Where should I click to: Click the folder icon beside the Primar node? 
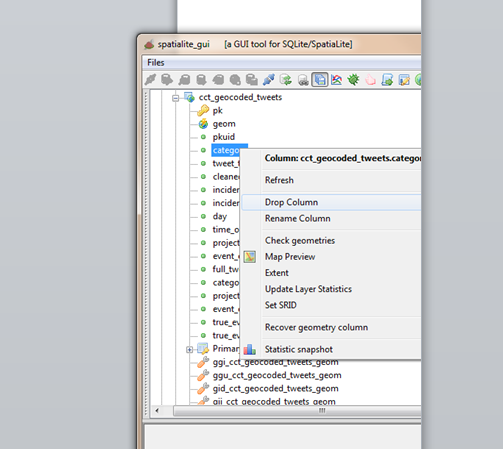203,349
